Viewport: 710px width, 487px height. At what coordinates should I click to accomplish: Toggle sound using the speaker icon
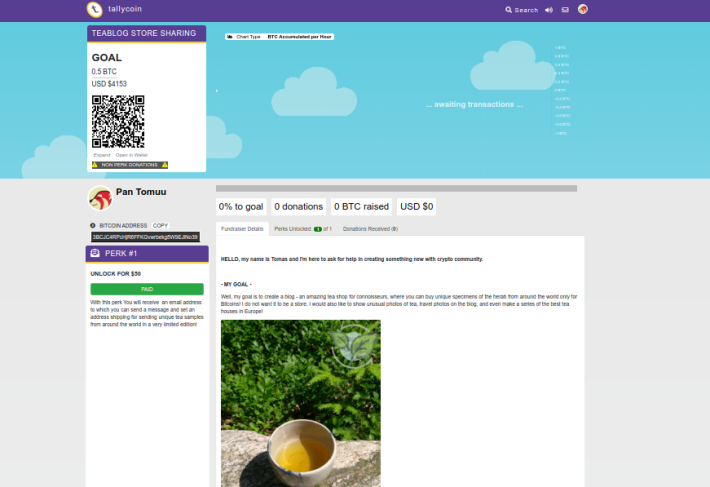coord(549,10)
